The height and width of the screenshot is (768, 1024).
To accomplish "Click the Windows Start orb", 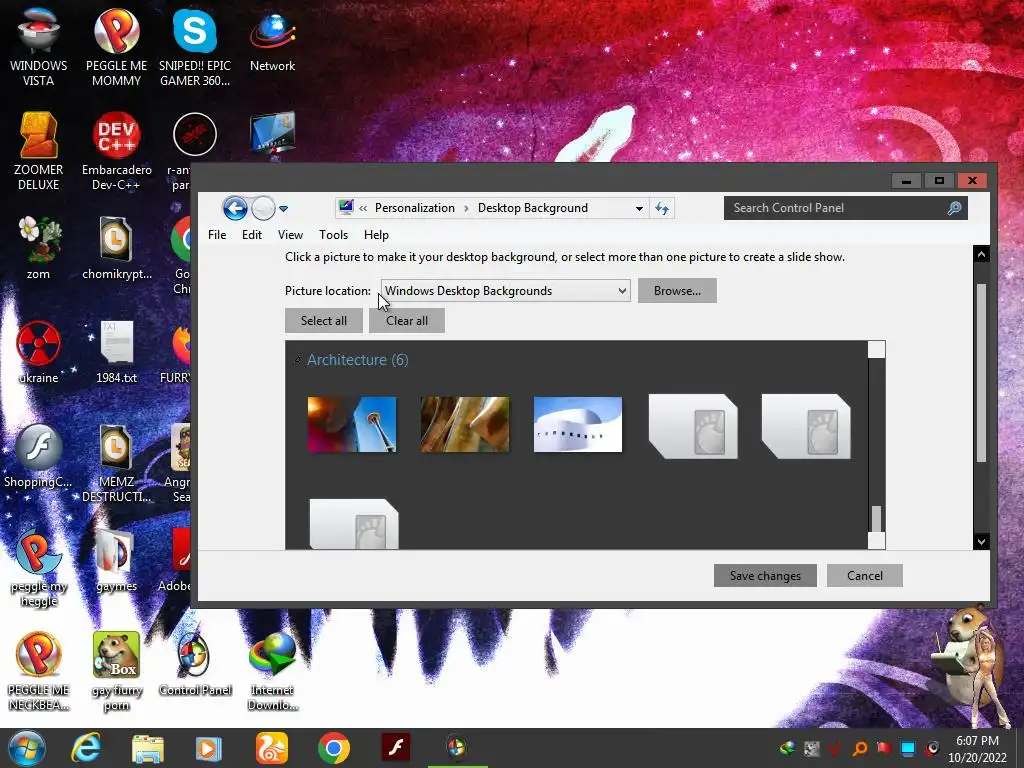I will pyautogui.click(x=27, y=748).
